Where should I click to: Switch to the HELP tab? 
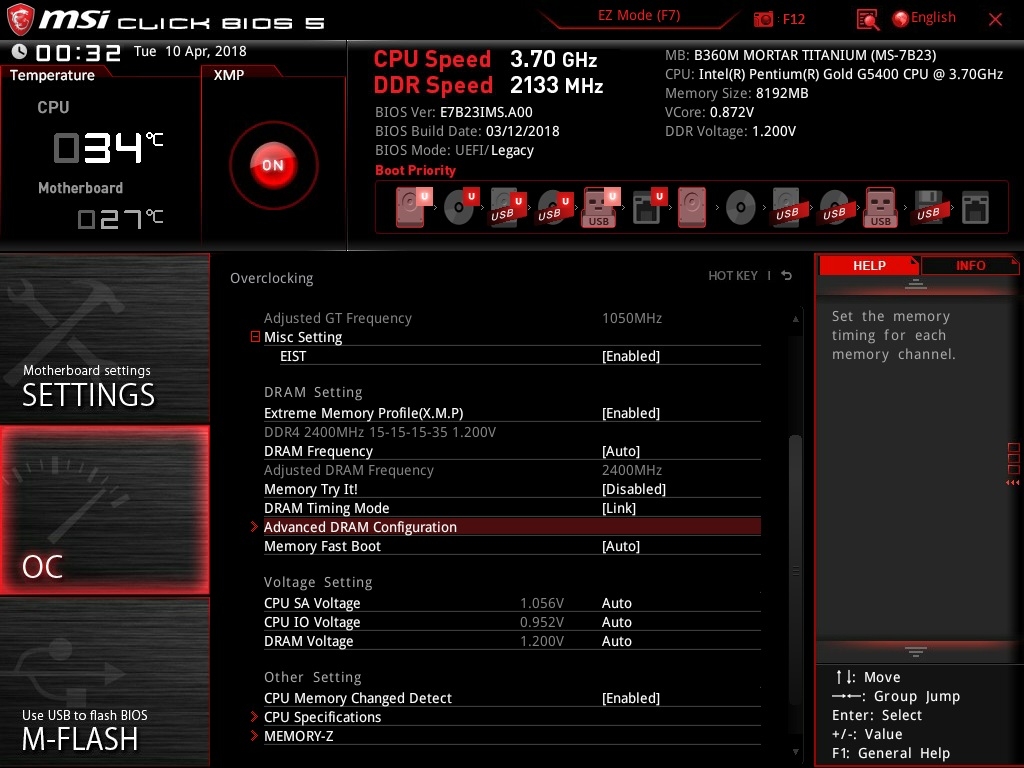(869, 265)
